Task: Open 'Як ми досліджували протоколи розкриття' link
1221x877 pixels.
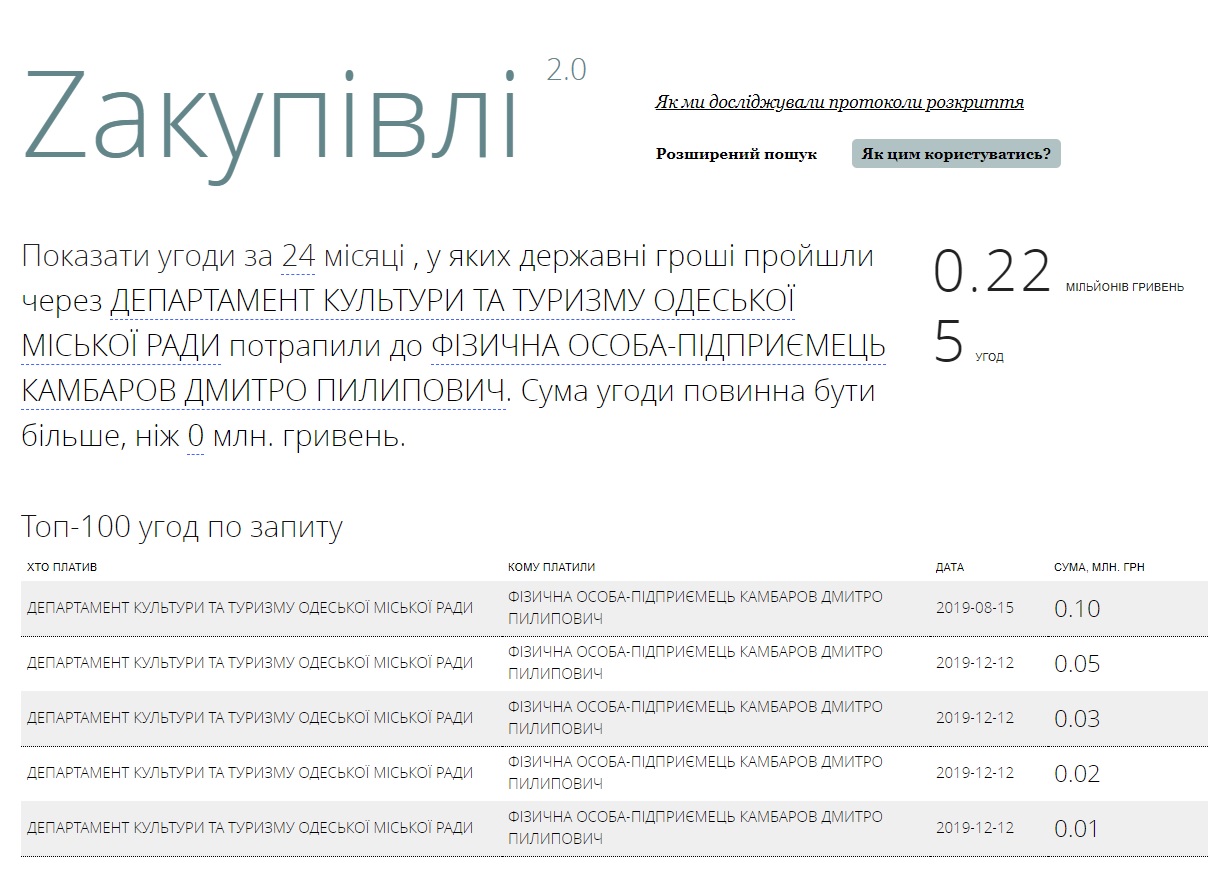Action: tap(839, 102)
